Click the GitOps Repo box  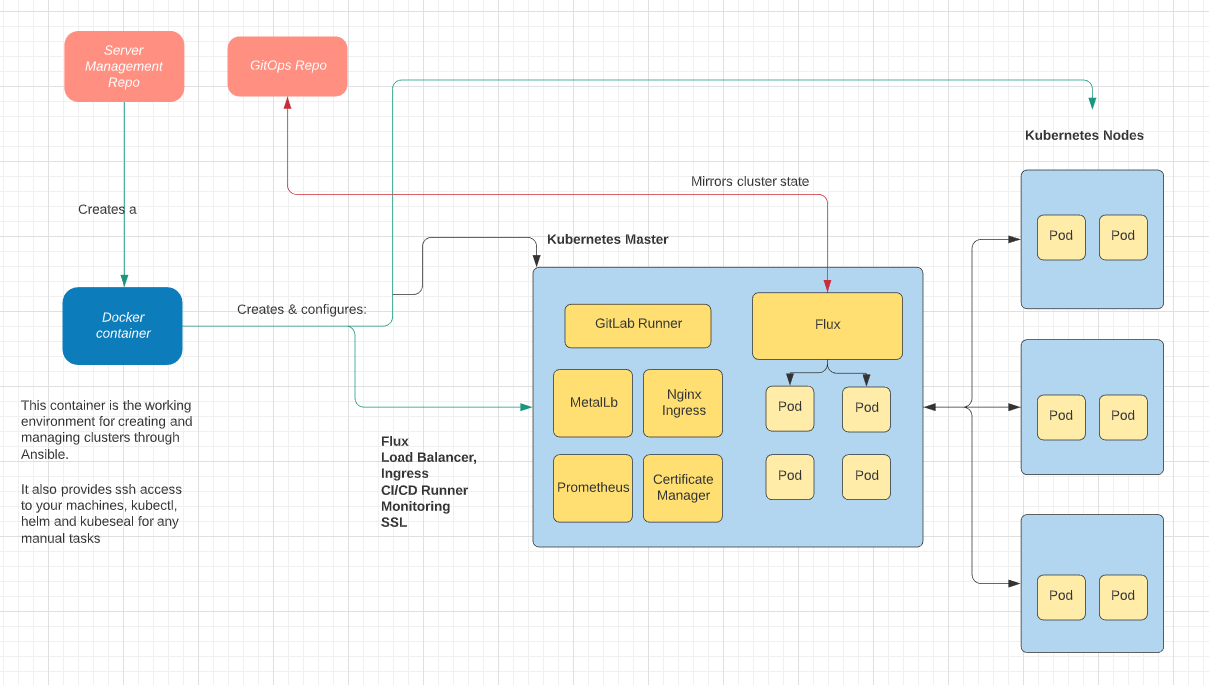[287, 66]
